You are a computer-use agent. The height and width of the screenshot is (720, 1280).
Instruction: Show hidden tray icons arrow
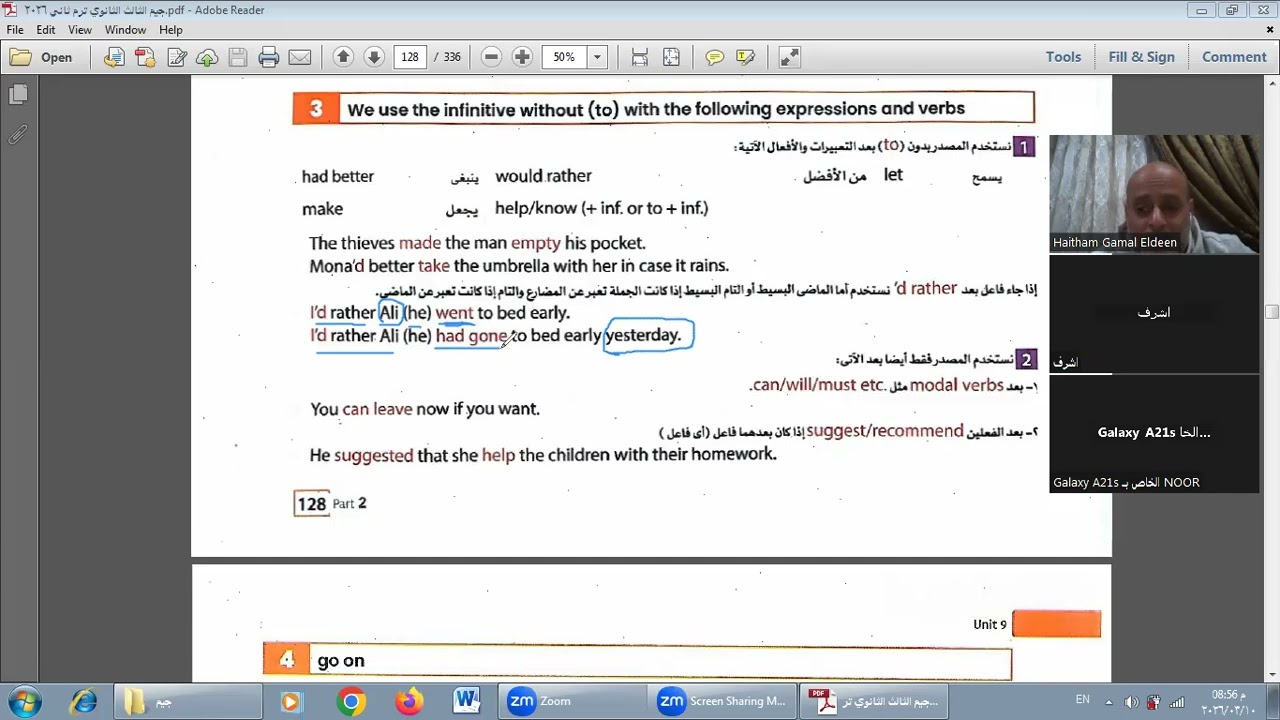[x=1108, y=701]
